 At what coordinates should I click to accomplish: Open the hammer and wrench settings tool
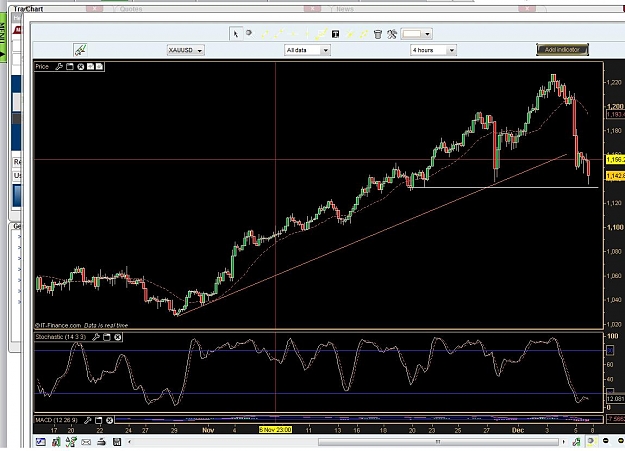[392, 34]
